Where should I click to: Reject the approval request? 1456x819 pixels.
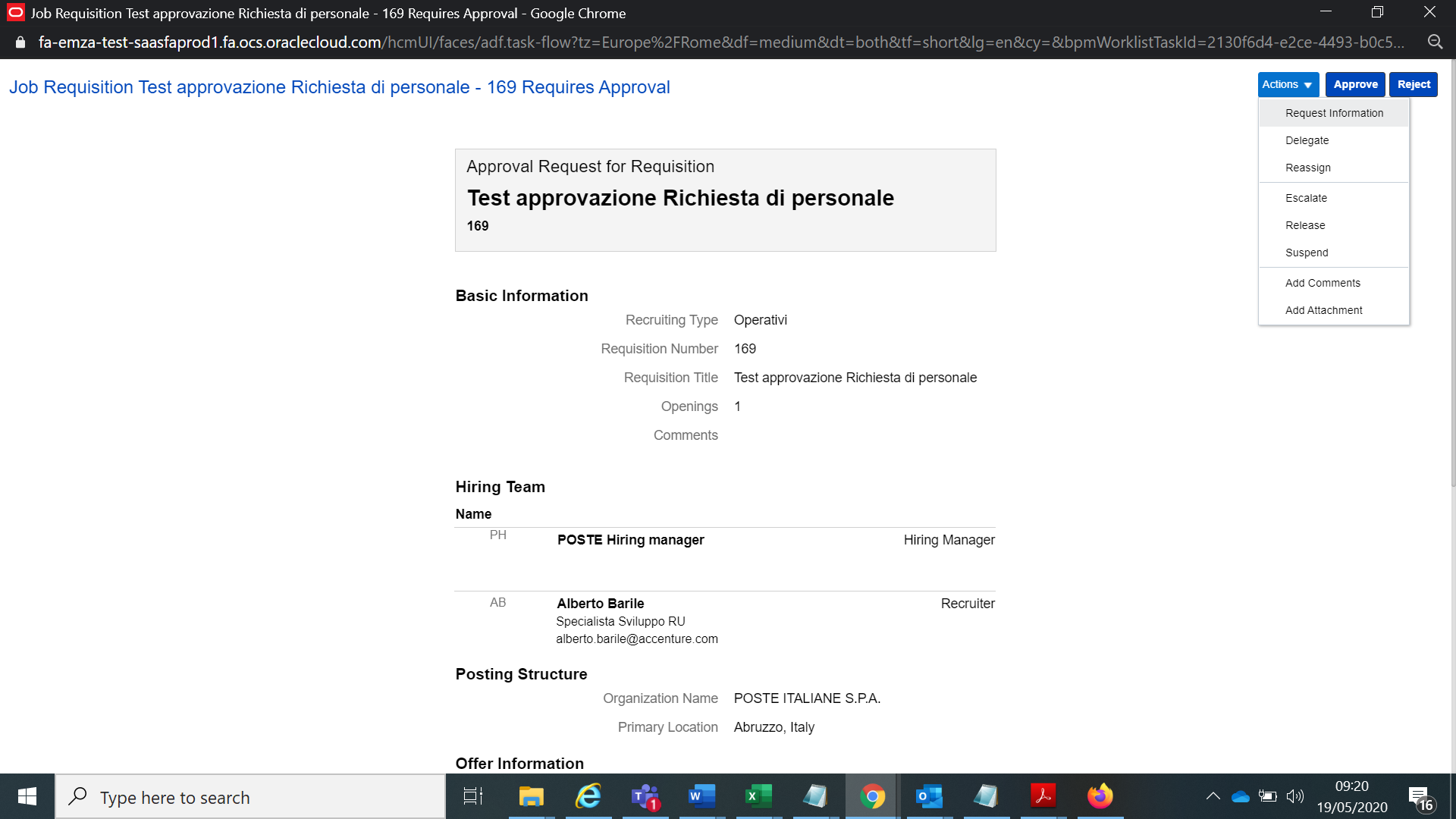tap(1414, 84)
